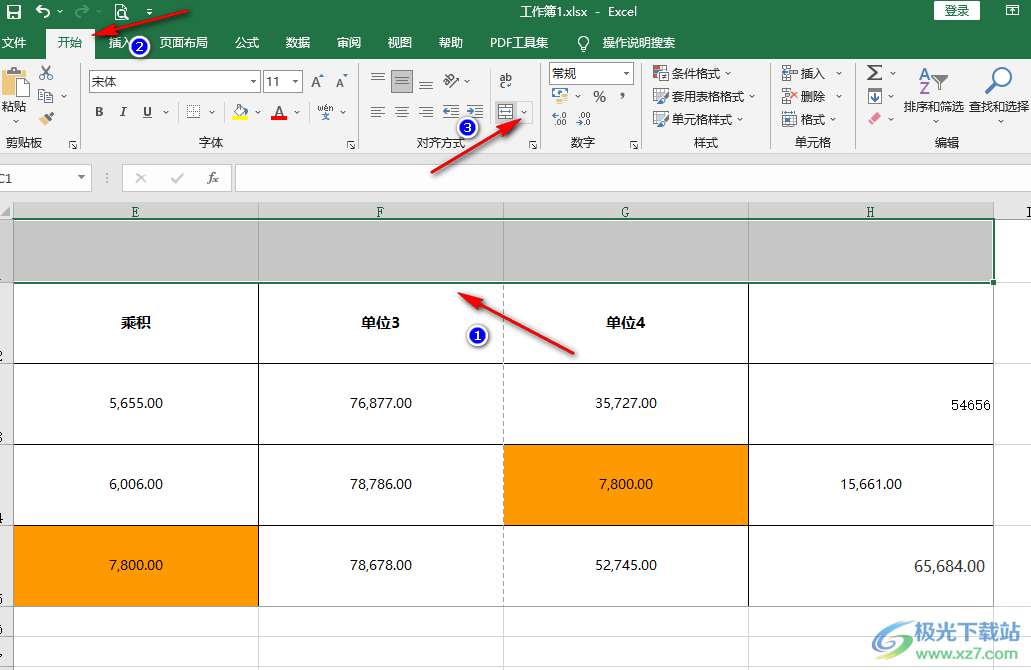Viewport: 1031px width, 670px height.
Task: Click the Merge and Center icon
Action: coord(505,112)
